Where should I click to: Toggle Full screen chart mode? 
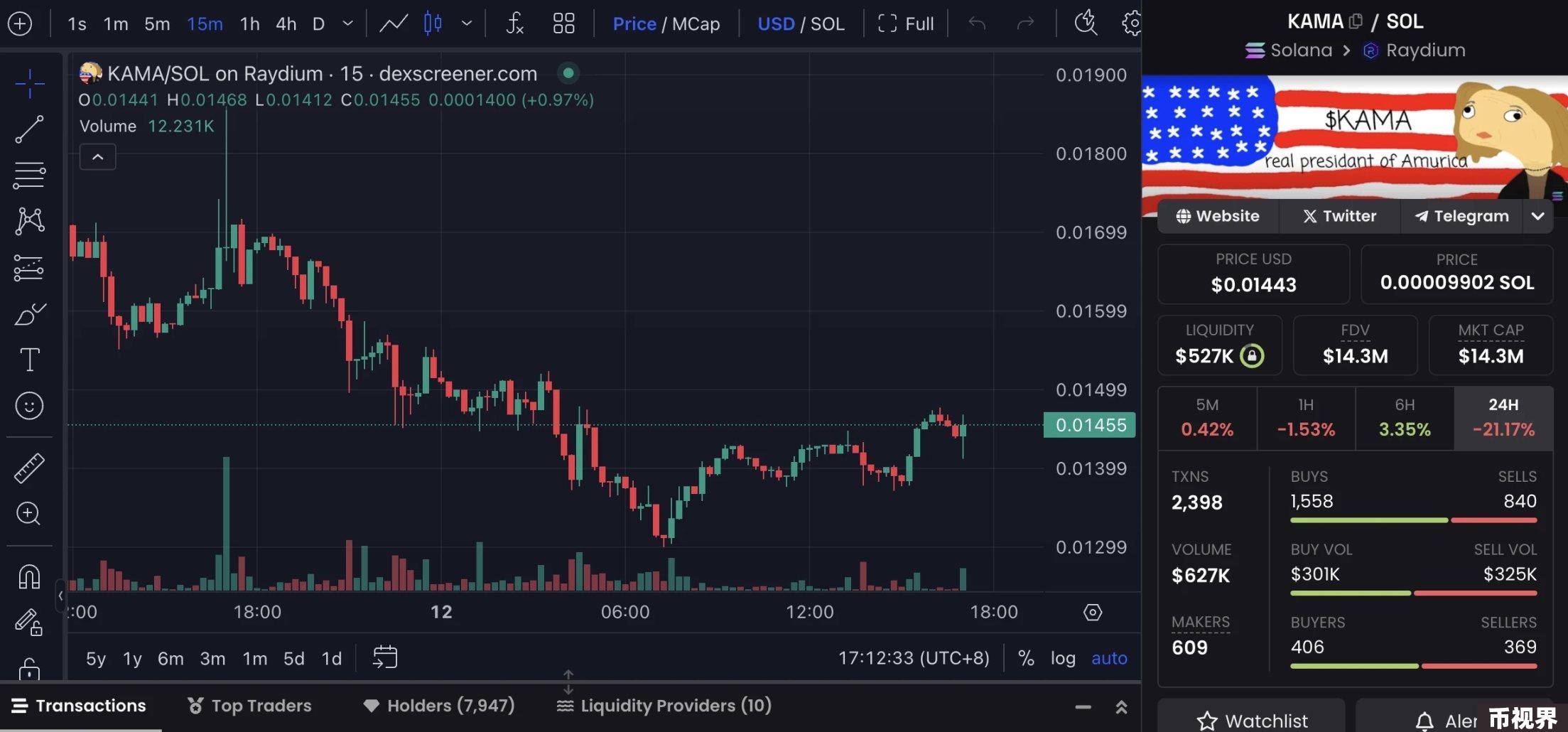(x=906, y=23)
